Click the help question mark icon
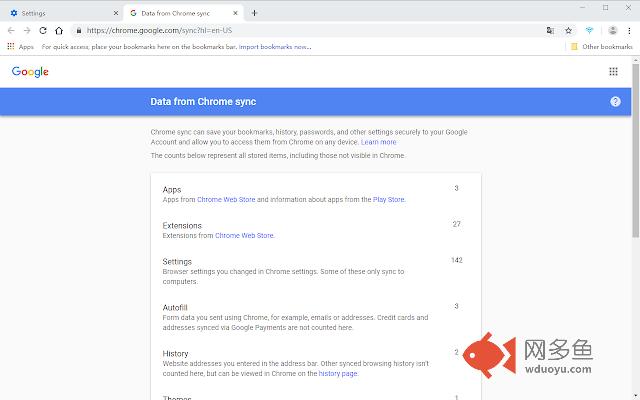The image size is (640, 400). tap(615, 102)
